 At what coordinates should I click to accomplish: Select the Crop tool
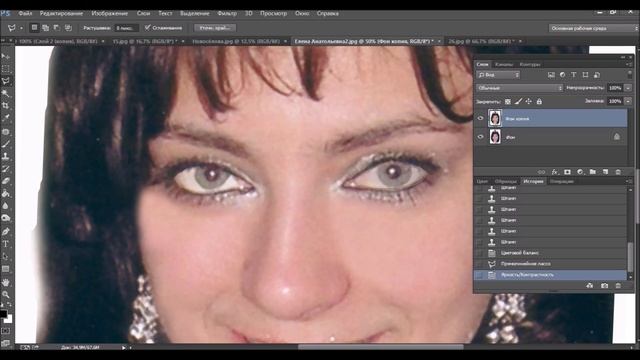6,106
